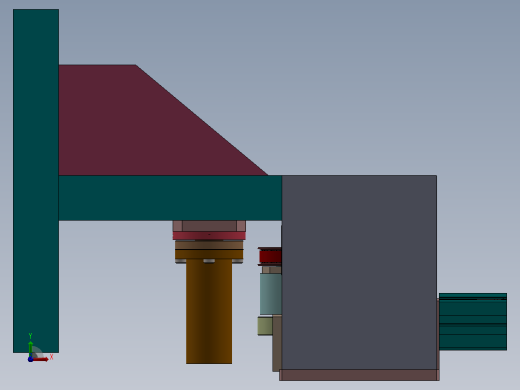
Task: Select the tan vertical bracket beside housing
Action: pos(277,343)
